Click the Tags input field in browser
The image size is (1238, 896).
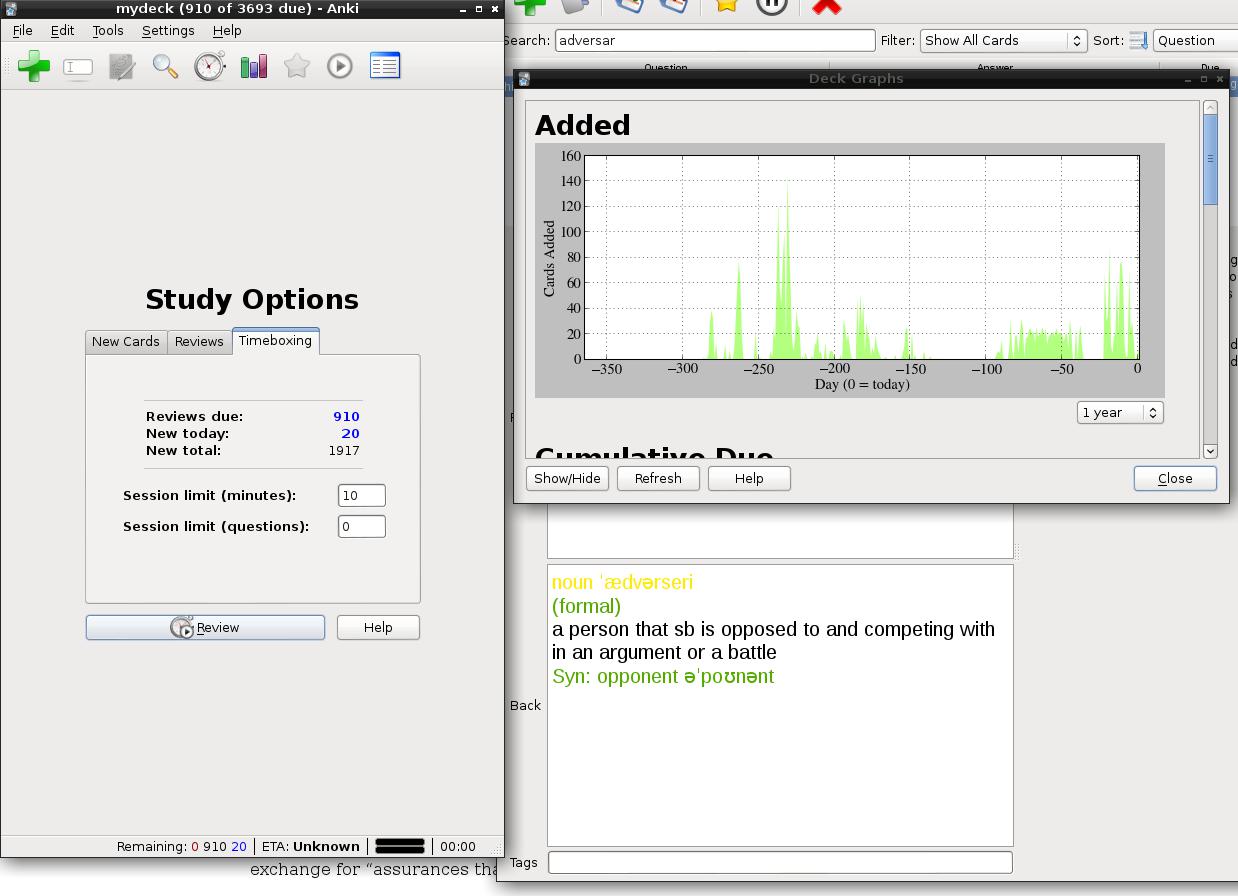(780, 862)
